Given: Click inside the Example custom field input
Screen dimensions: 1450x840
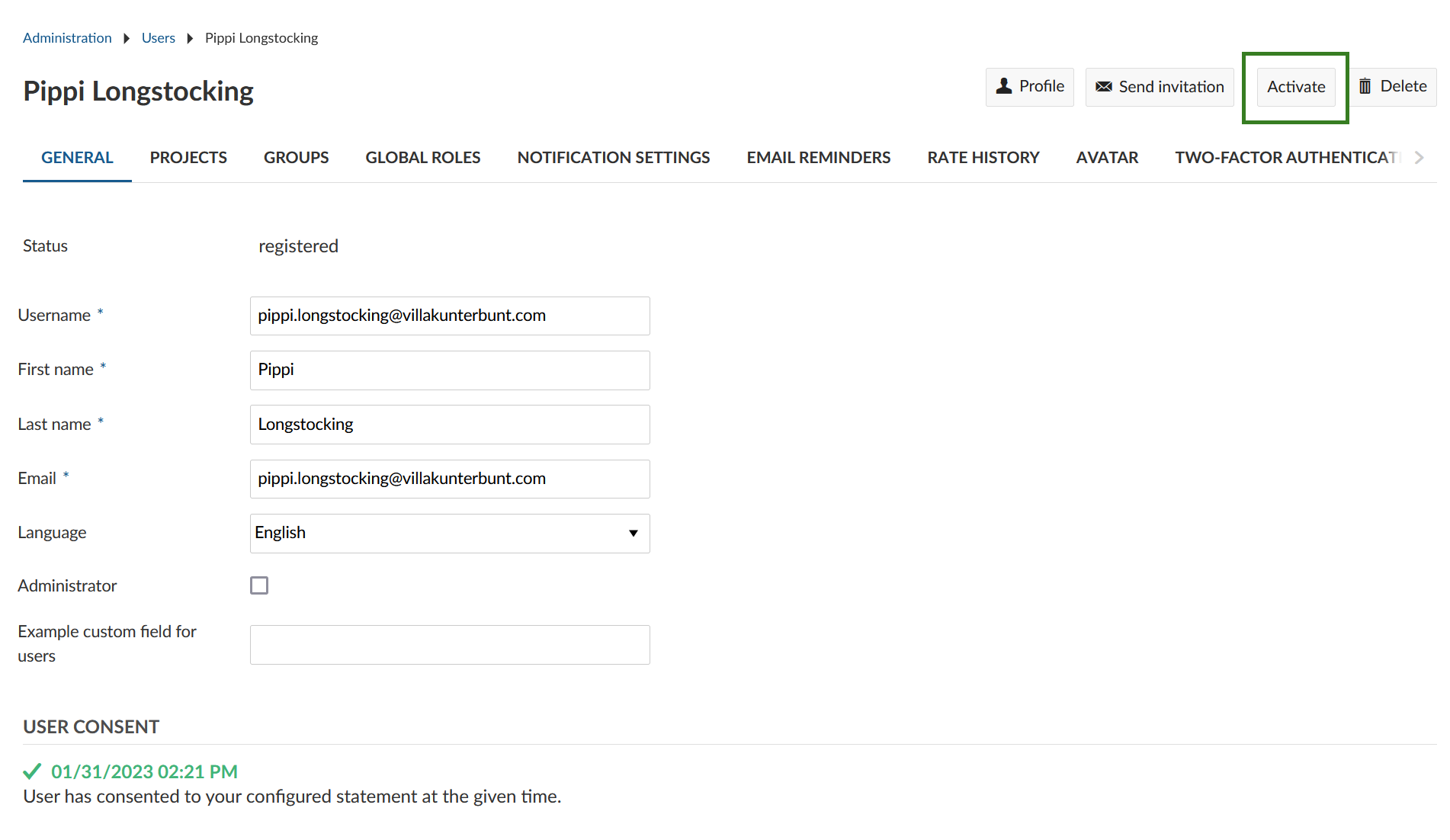Looking at the screenshot, I should pos(450,644).
